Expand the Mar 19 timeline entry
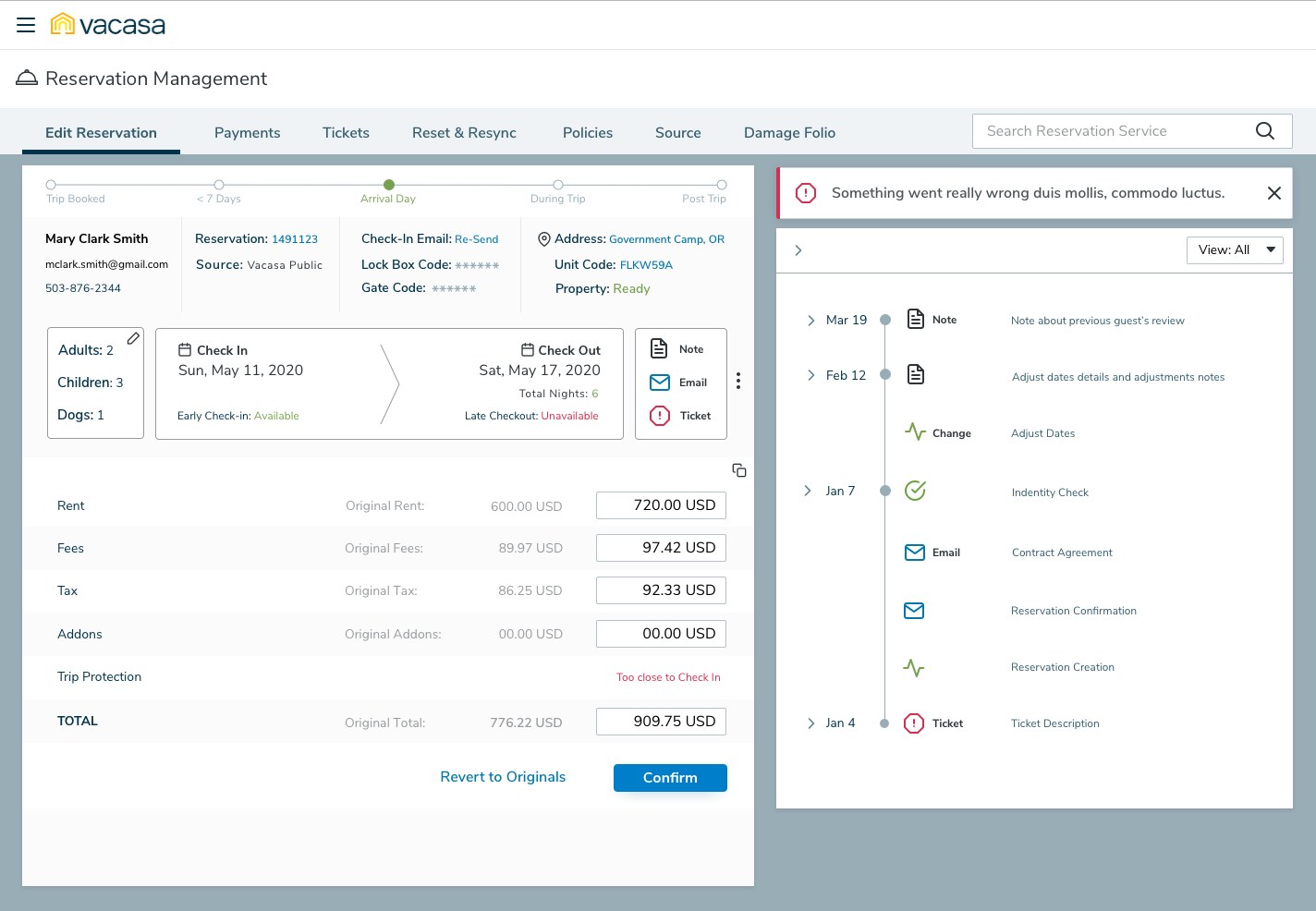The image size is (1316, 911). 810,320
